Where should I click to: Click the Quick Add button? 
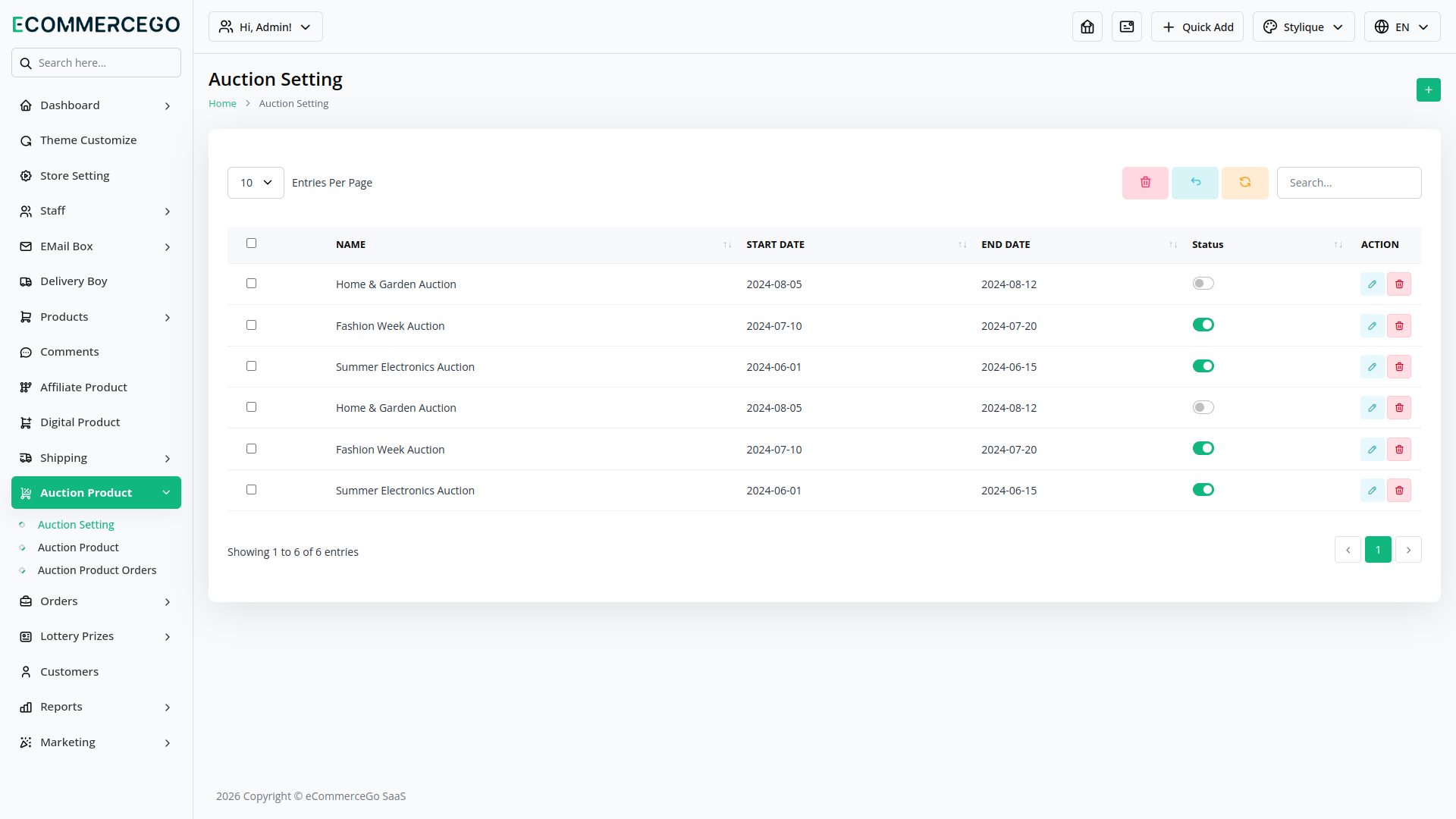click(x=1197, y=27)
